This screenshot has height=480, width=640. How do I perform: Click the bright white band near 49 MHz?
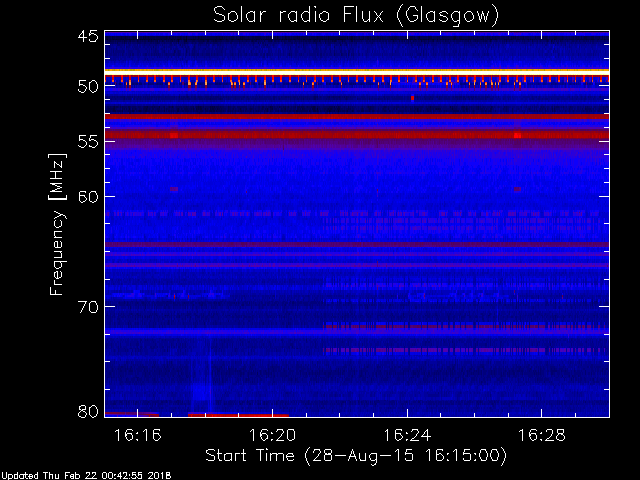point(357,72)
